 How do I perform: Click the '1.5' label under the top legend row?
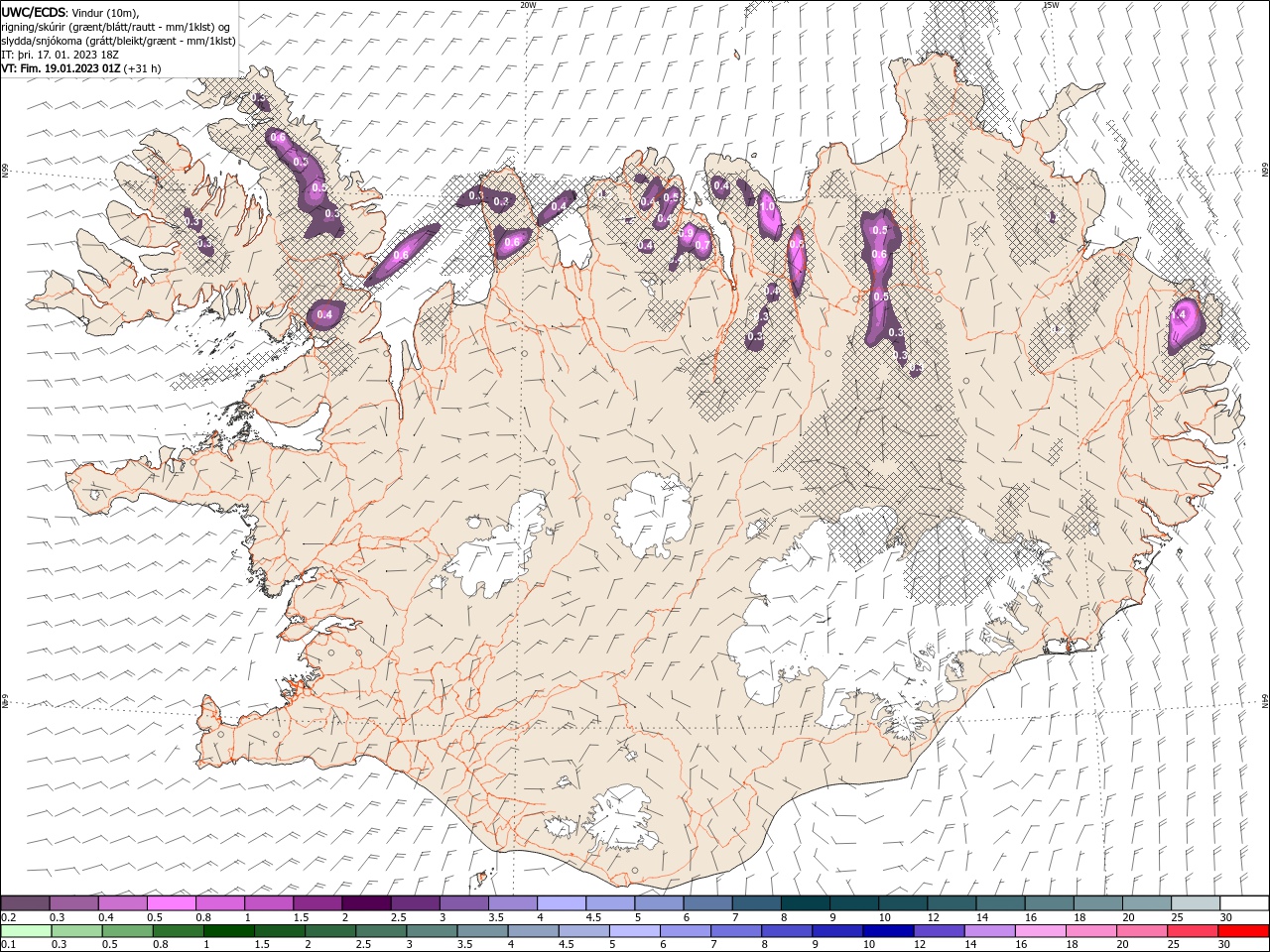[x=298, y=917]
